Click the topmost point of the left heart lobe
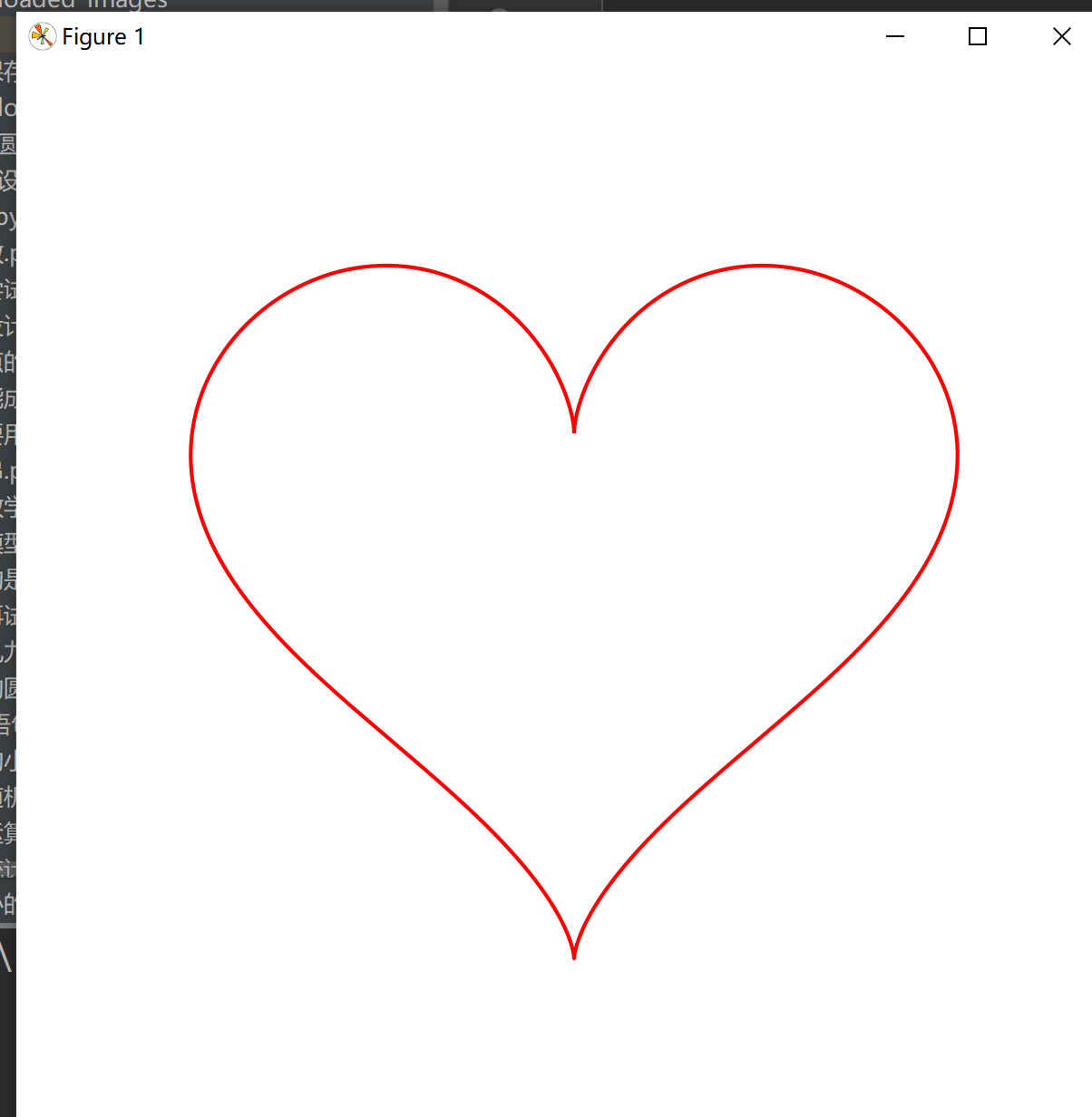The image size is (1092, 1117). pyautogui.click(x=386, y=266)
